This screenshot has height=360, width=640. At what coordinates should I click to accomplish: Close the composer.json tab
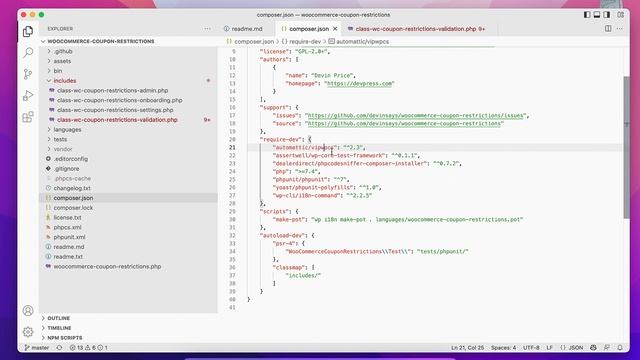[335, 29]
